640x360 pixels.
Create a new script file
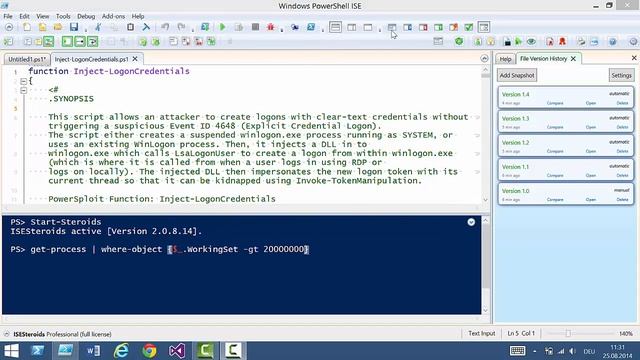(x=27, y=27)
